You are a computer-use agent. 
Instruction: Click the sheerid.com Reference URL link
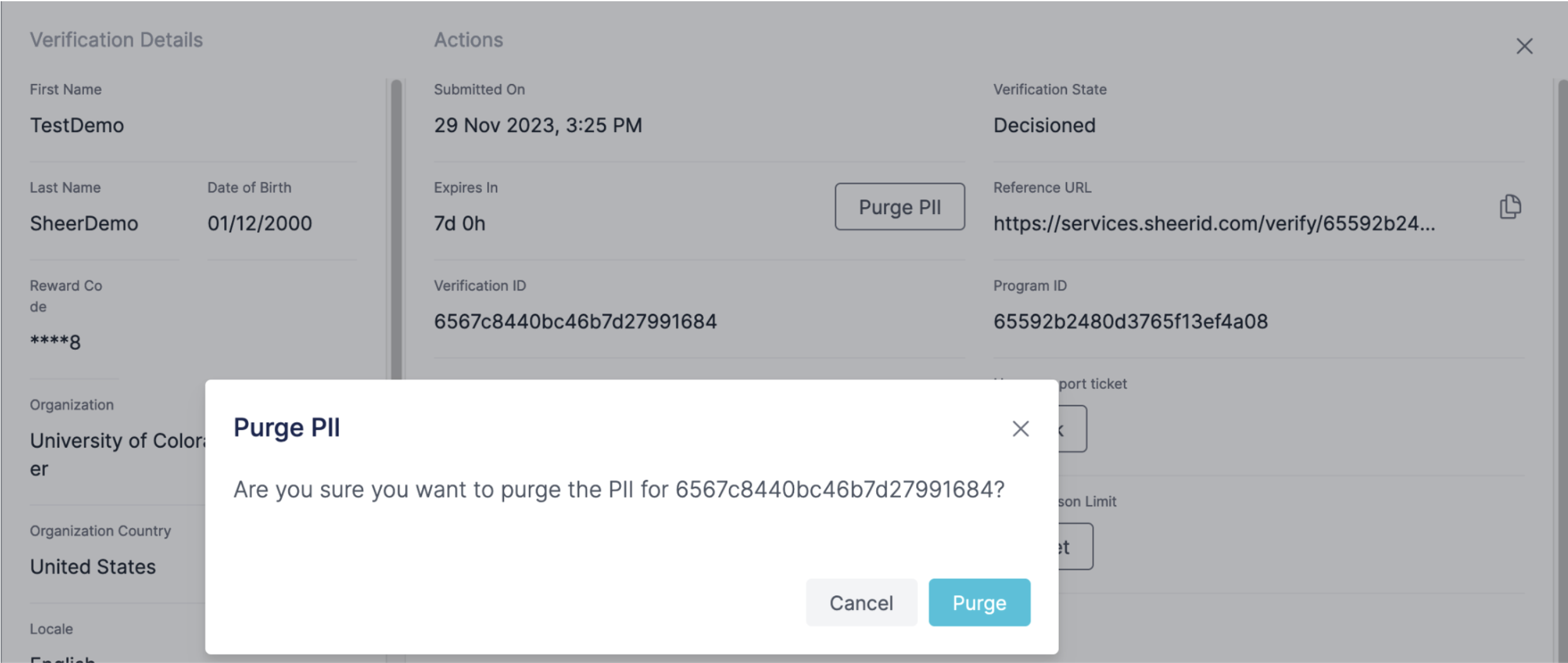(x=1214, y=224)
